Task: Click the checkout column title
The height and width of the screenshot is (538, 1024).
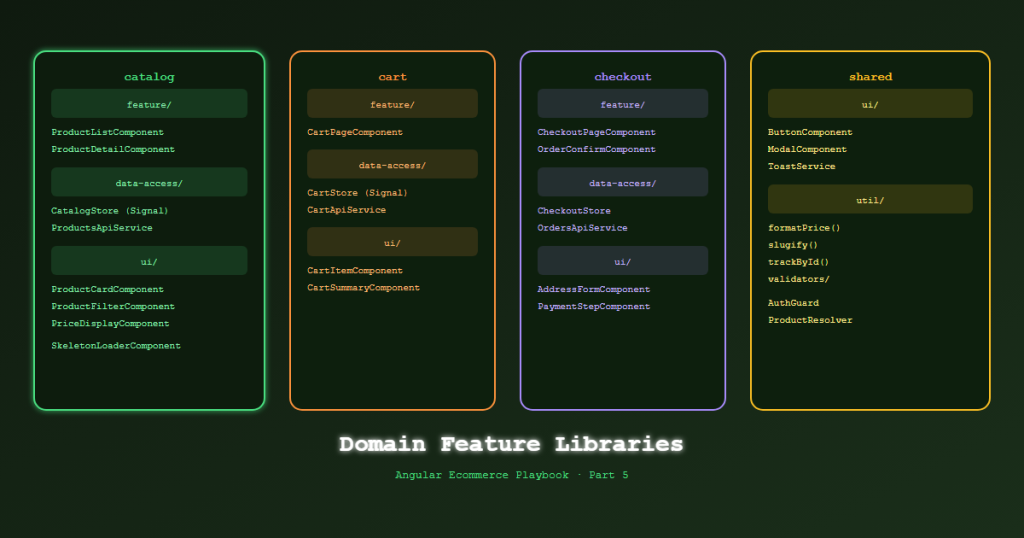Action: (622, 77)
